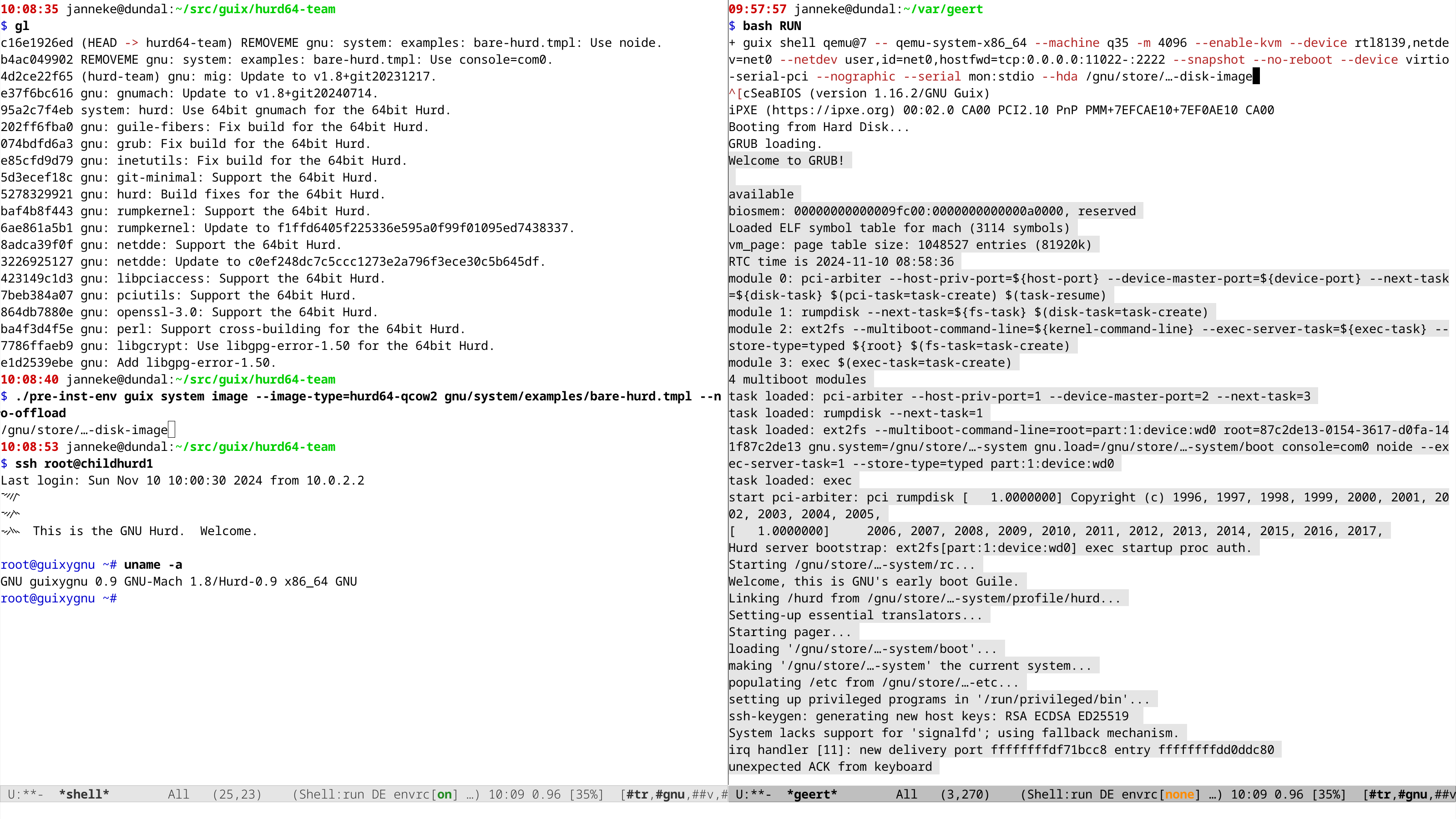This screenshot has width=1456, height=819.
Task: Click commit hash c16e1926ed in git log
Action: pyautogui.click(x=37, y=42)
